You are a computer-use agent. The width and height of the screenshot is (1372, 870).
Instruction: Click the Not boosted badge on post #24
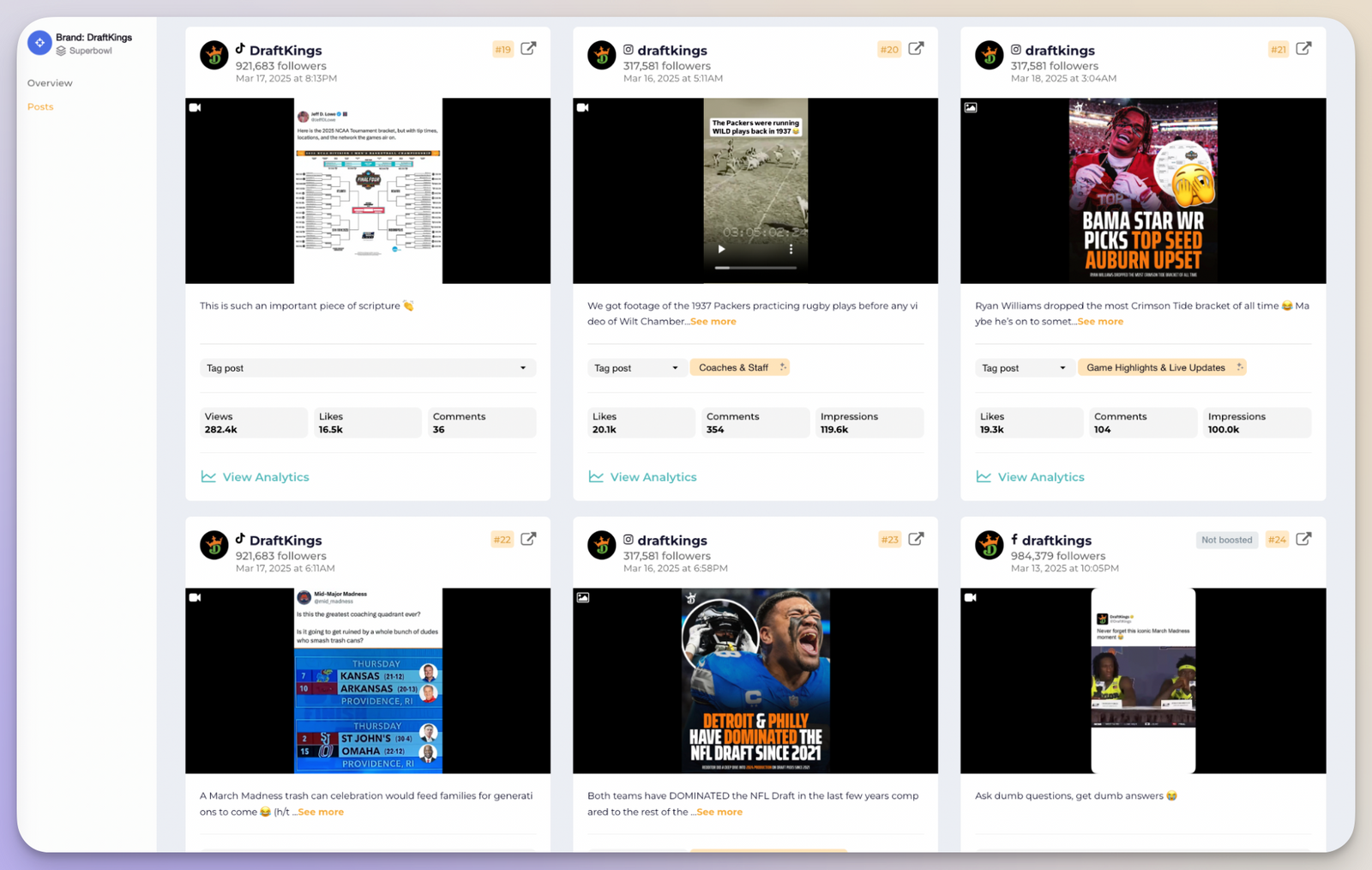(x=1227, y=540)
